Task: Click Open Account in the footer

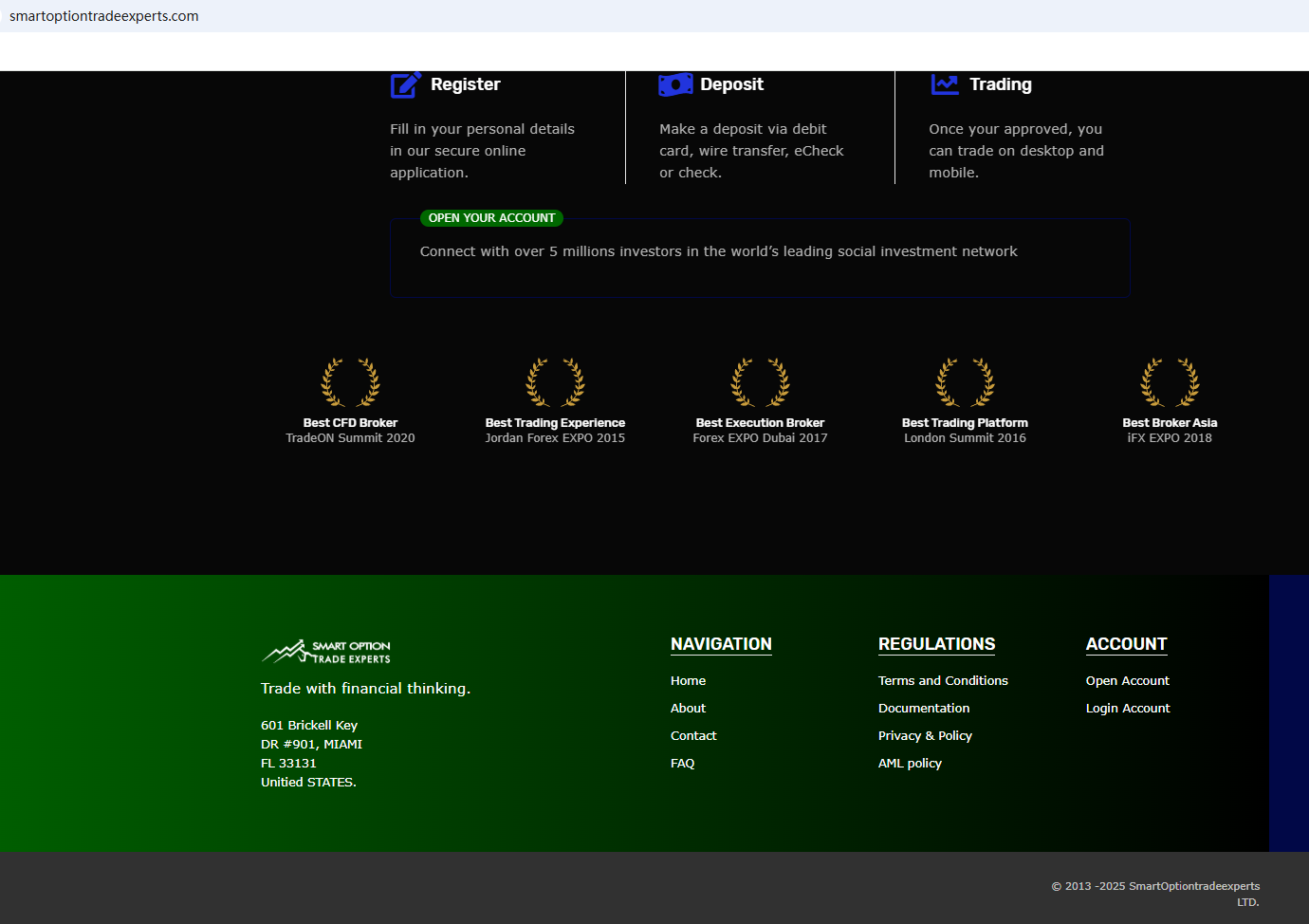Action: (1127, 681)
